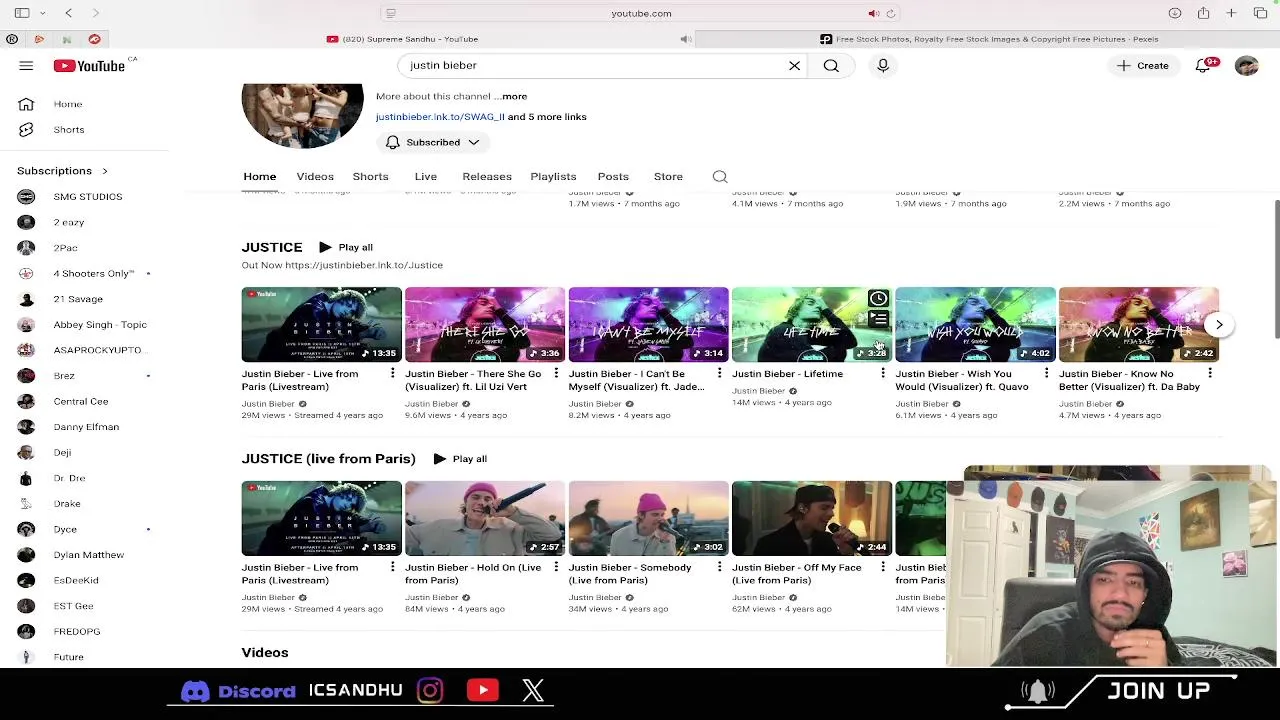Open justinbieber.lnk.to/SWAG_II link
Viewport: 1280px width, 720px height.
(440, 117)
